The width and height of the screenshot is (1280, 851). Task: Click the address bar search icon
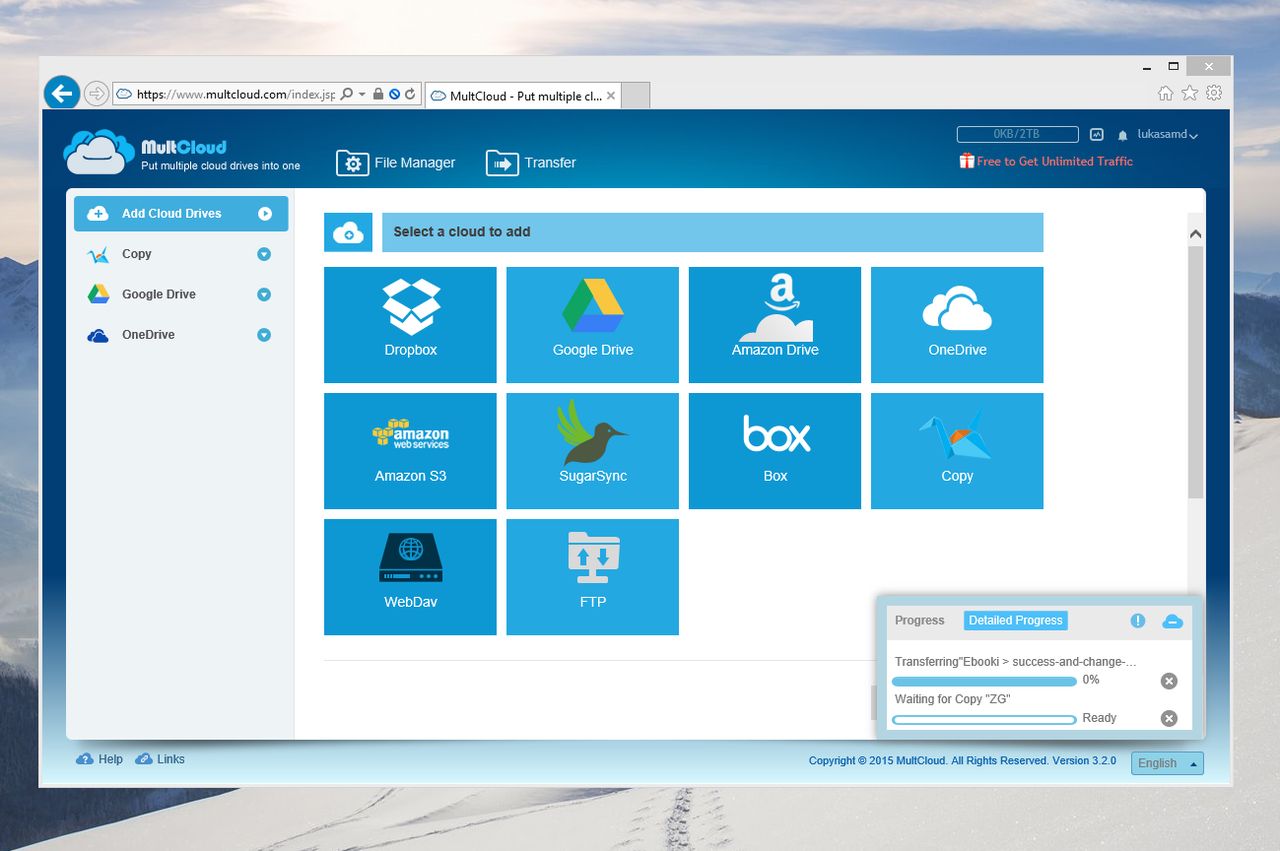tap(346, 94)
